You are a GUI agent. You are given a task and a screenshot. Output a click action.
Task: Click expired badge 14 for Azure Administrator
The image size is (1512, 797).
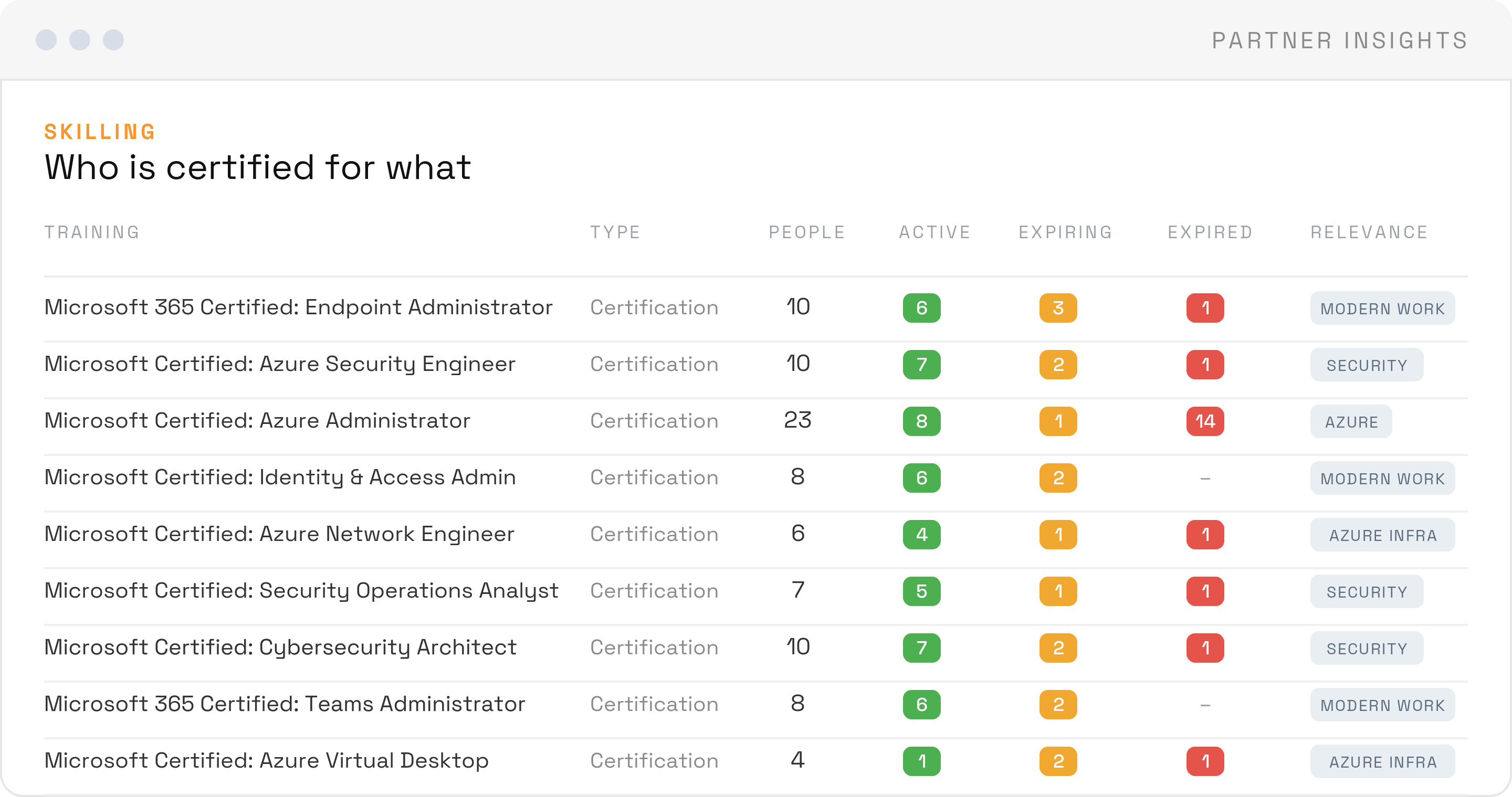click(1205, 421)
